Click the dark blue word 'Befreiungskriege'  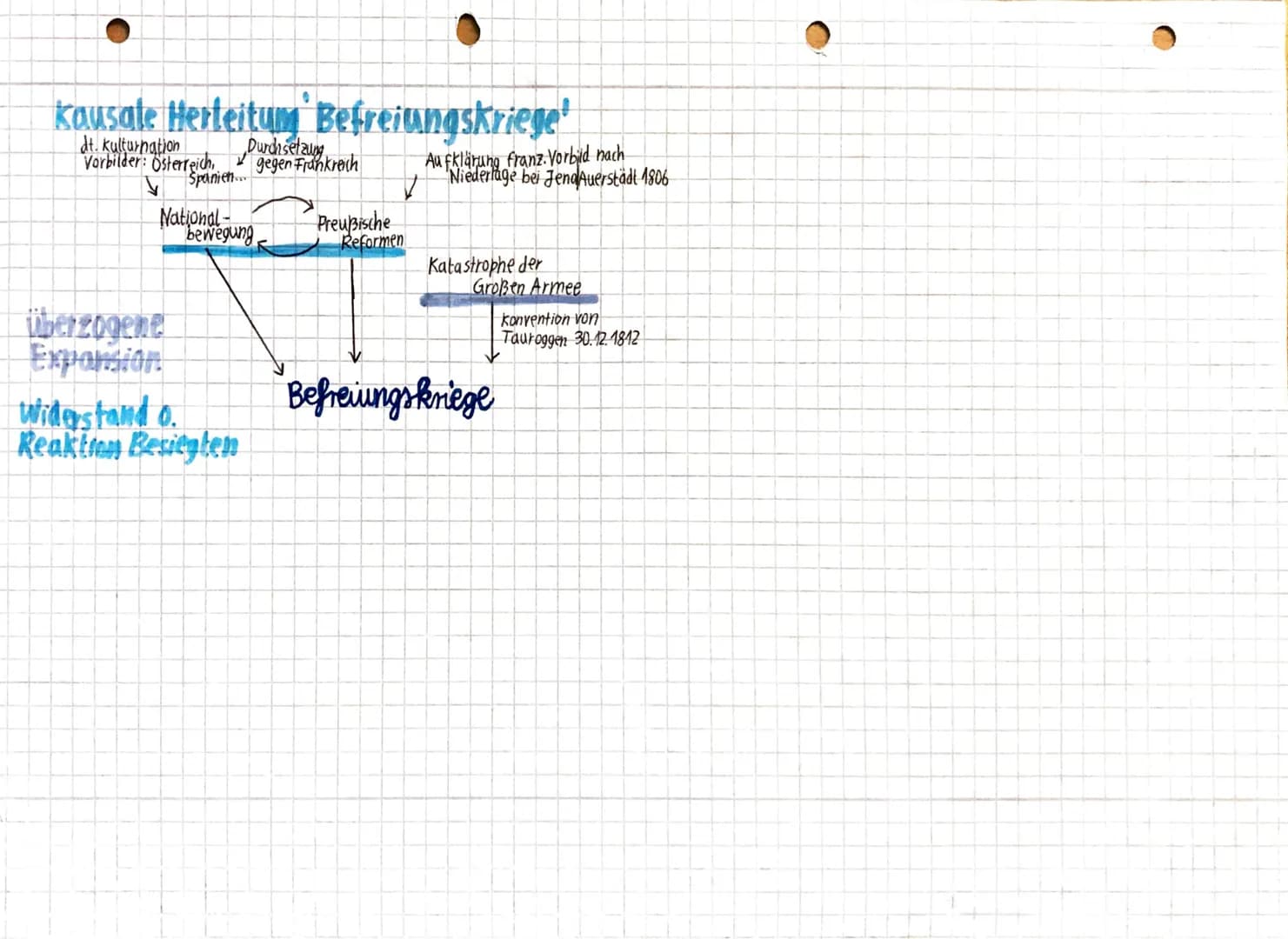(x=390, y=396)
